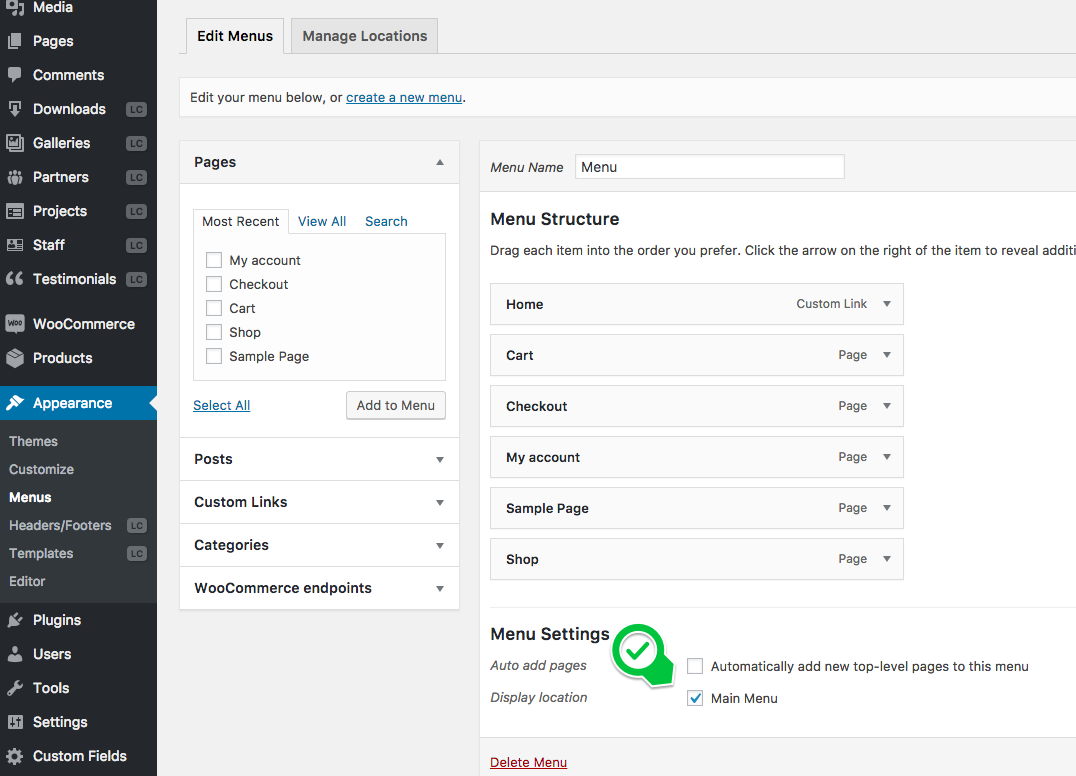Enable automatically add new top-level pages
The image size is (1076, 776).
tap(695, 666)
